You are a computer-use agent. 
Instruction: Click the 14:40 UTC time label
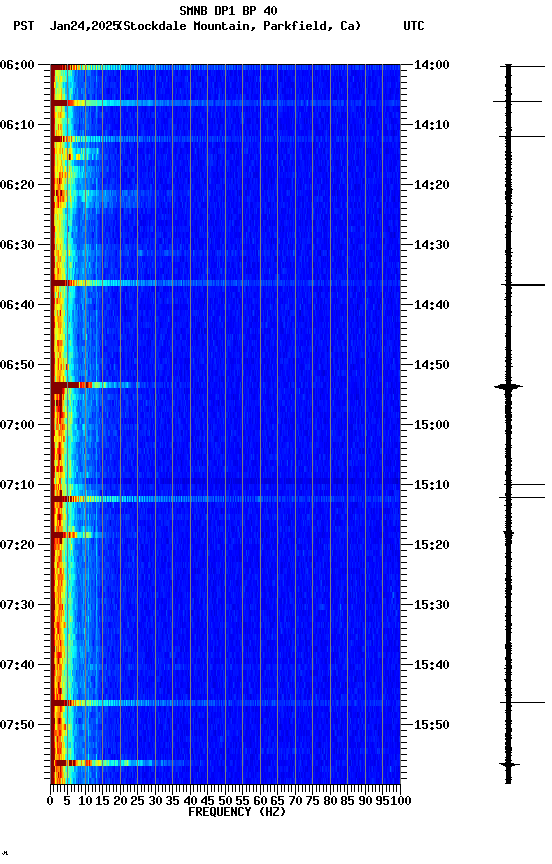pos(432,305)
